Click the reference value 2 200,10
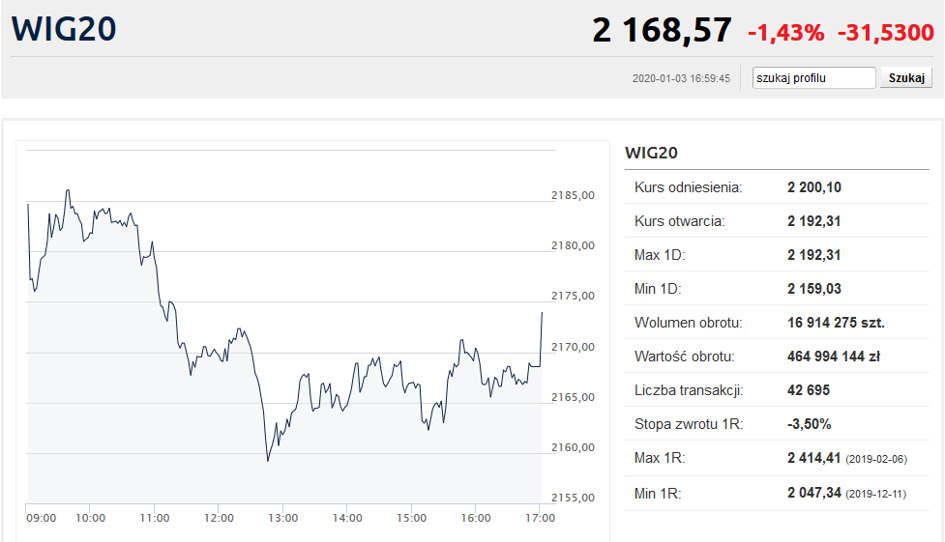 pyautogui.click(x=814, y=187)
